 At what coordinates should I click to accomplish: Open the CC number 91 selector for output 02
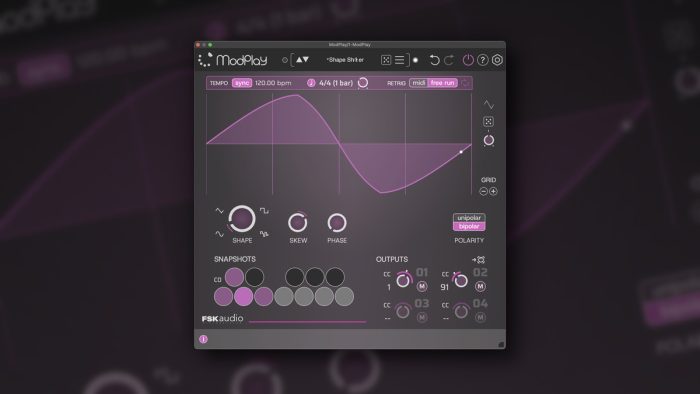(445, 287)
